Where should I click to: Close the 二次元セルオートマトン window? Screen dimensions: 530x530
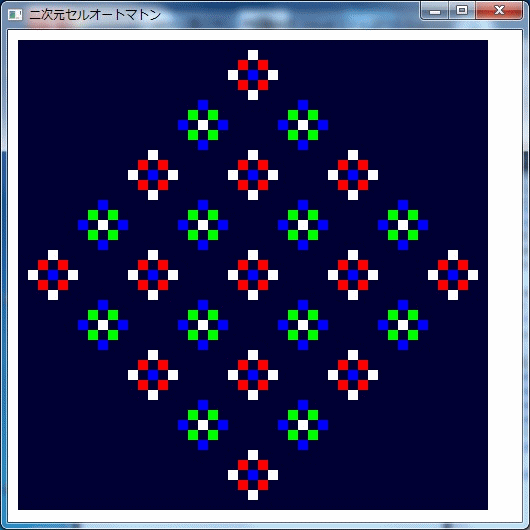[x=499, y=10]
